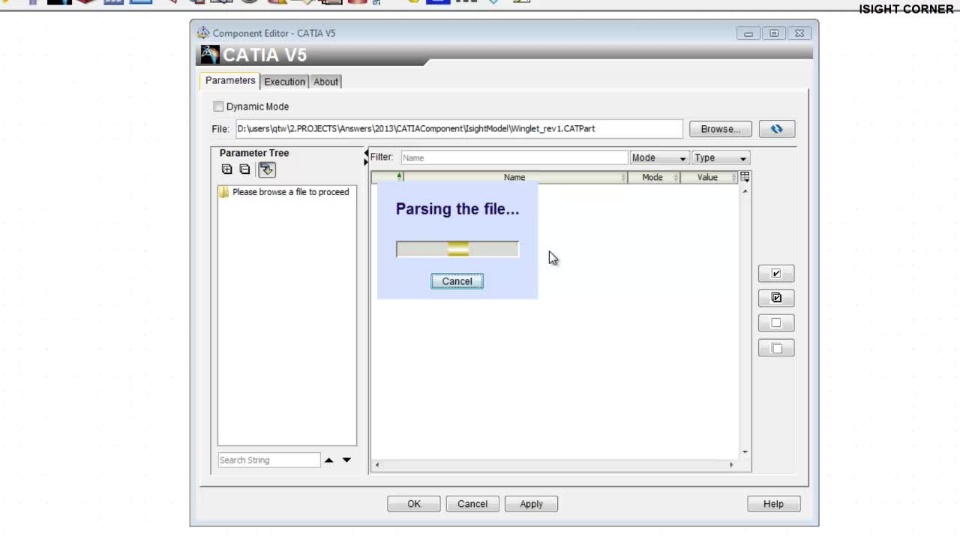
Task: Enable the Dynamic Mode checkbox
Action: pyautogui.click(x=218, y=107)
